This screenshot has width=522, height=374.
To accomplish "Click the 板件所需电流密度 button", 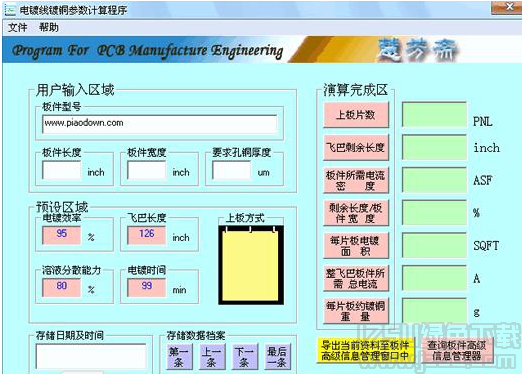I will (x=356, y=180).
